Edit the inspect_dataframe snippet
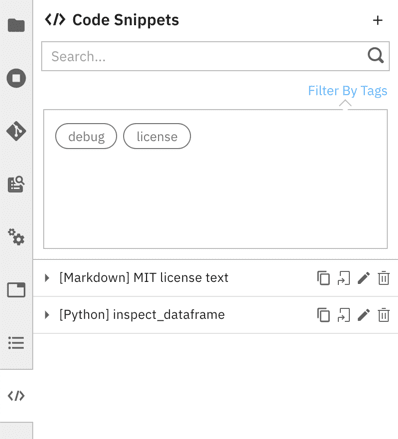 pos(364,315)
